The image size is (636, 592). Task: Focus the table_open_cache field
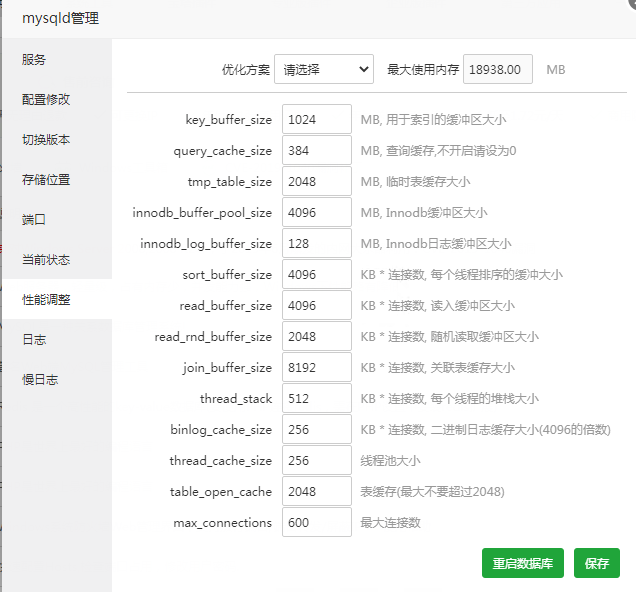[x=317, y=491]
